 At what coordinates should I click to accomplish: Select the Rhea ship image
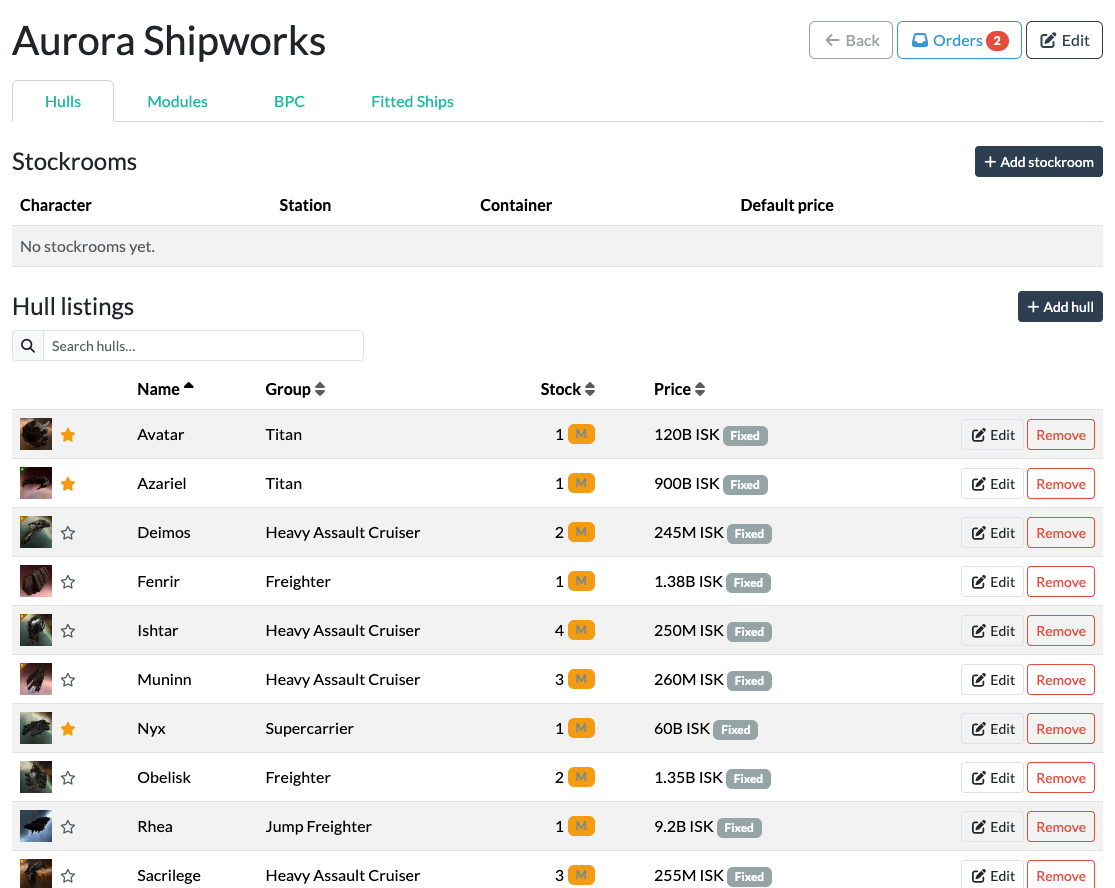[x=36, y=826]
